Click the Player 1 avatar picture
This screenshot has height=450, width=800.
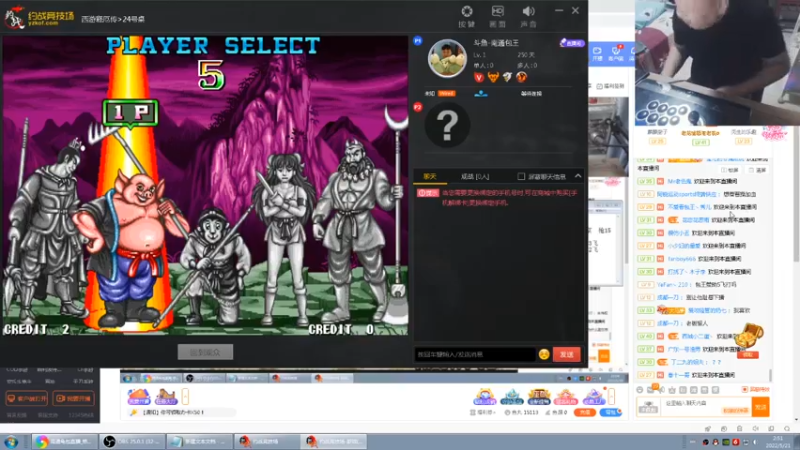(447, 58)
